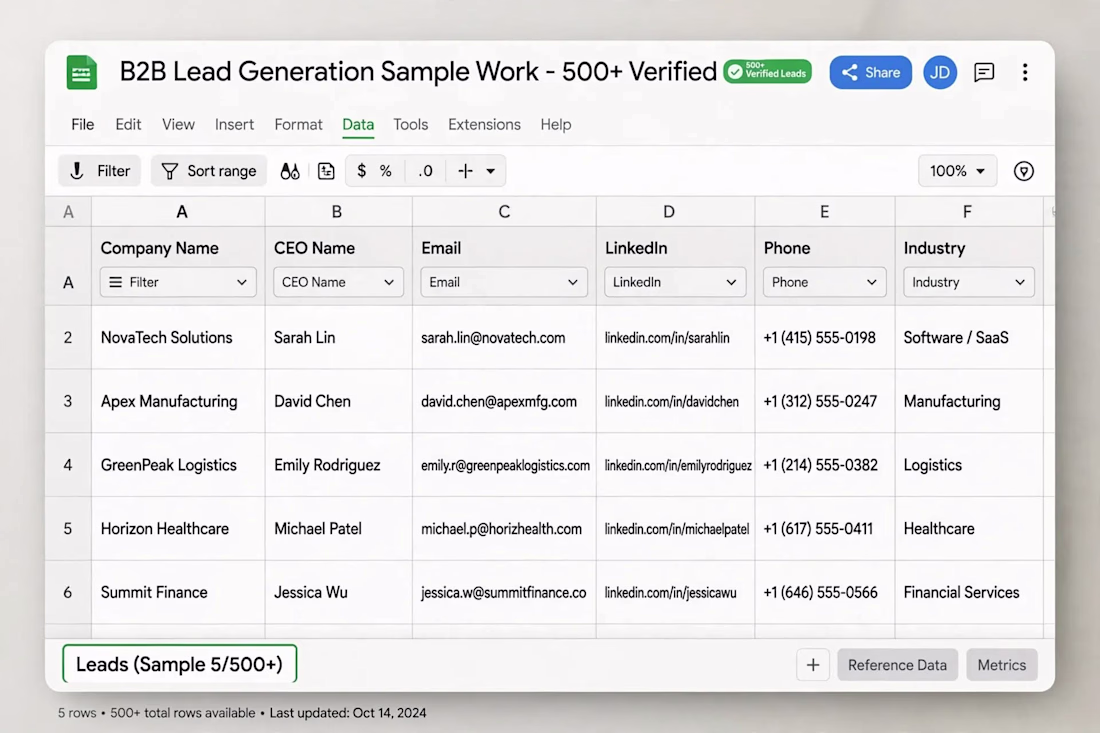Open the Format menu

298,125
